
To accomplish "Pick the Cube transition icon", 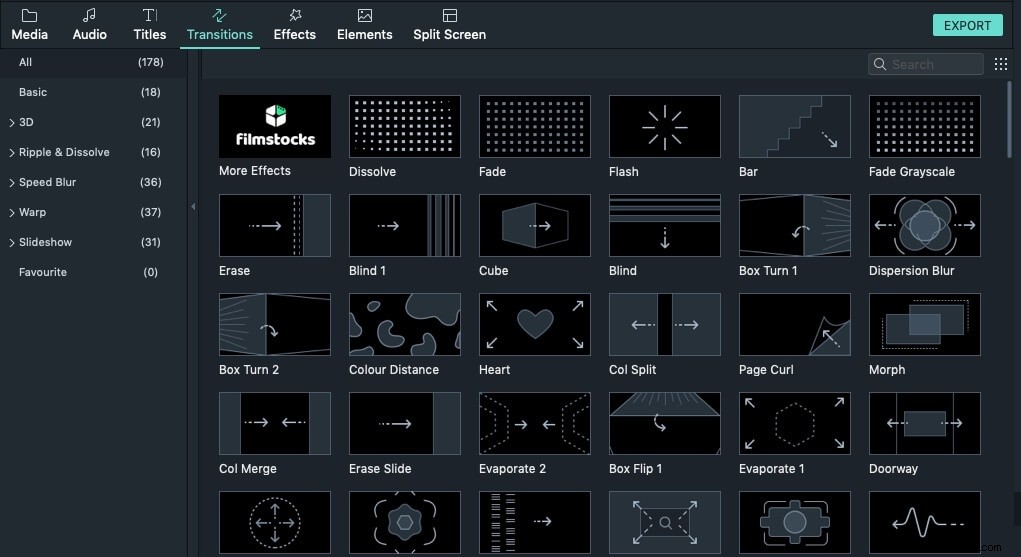I will pyautogui.click(x=535, y=225).
